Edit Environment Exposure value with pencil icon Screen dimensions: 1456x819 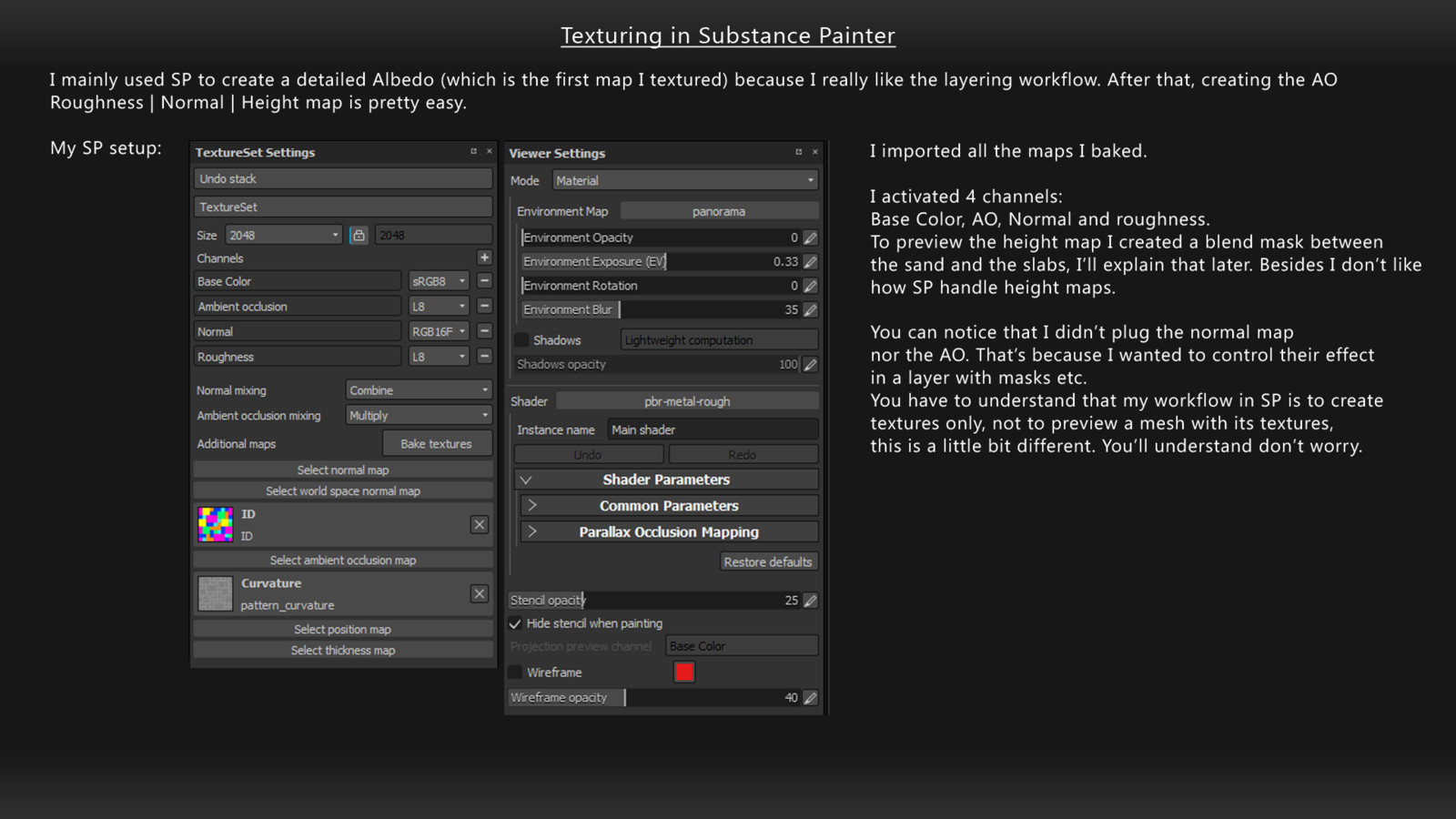[x=810, y=261]
